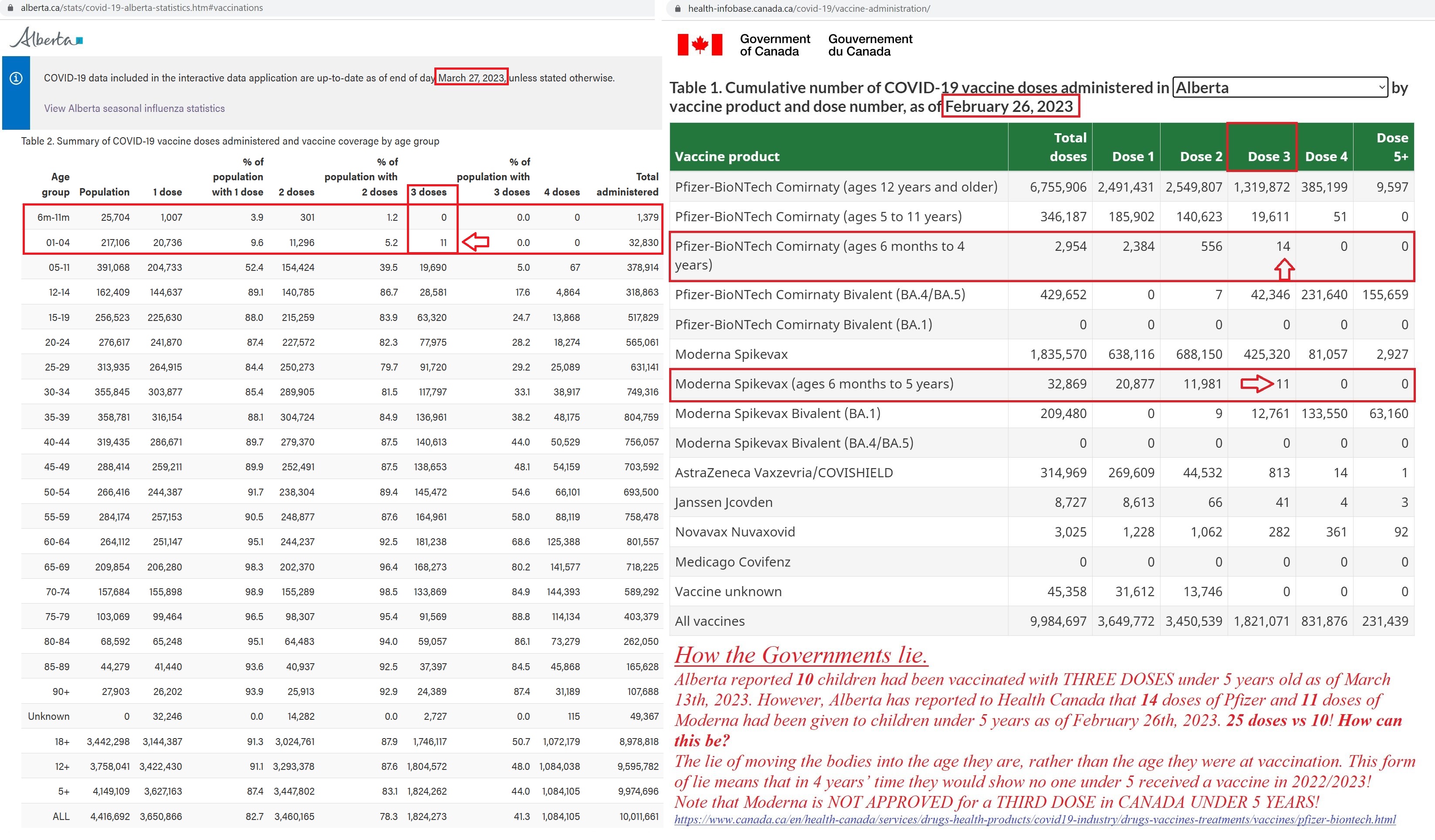
Task: Click 'Pfizer-BioNTech Comirnaty (ages 12 years and older)' row
Action: pos(1042,187)
